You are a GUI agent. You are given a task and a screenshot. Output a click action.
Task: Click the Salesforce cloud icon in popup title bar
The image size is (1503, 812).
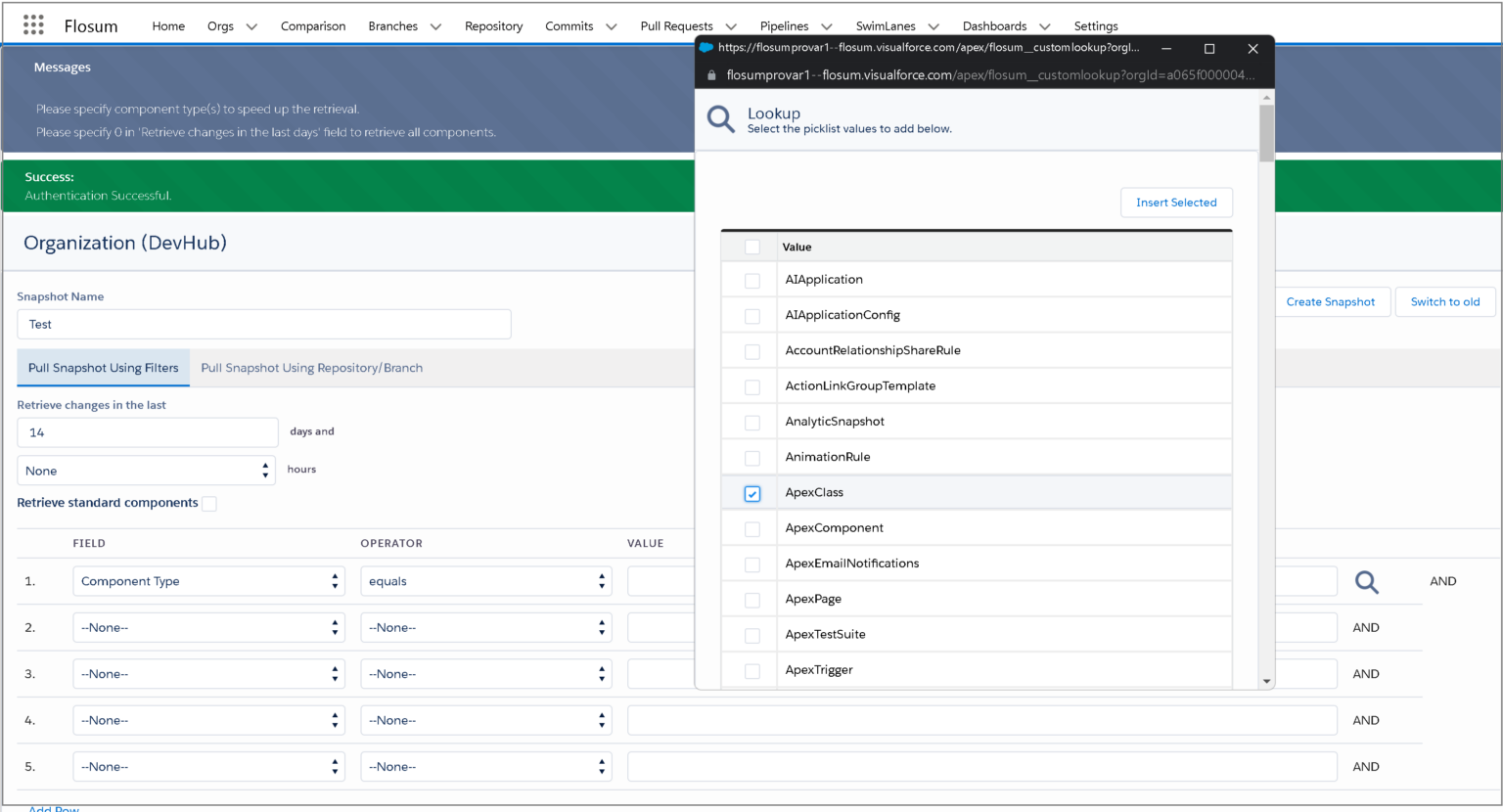pos(706,47)
